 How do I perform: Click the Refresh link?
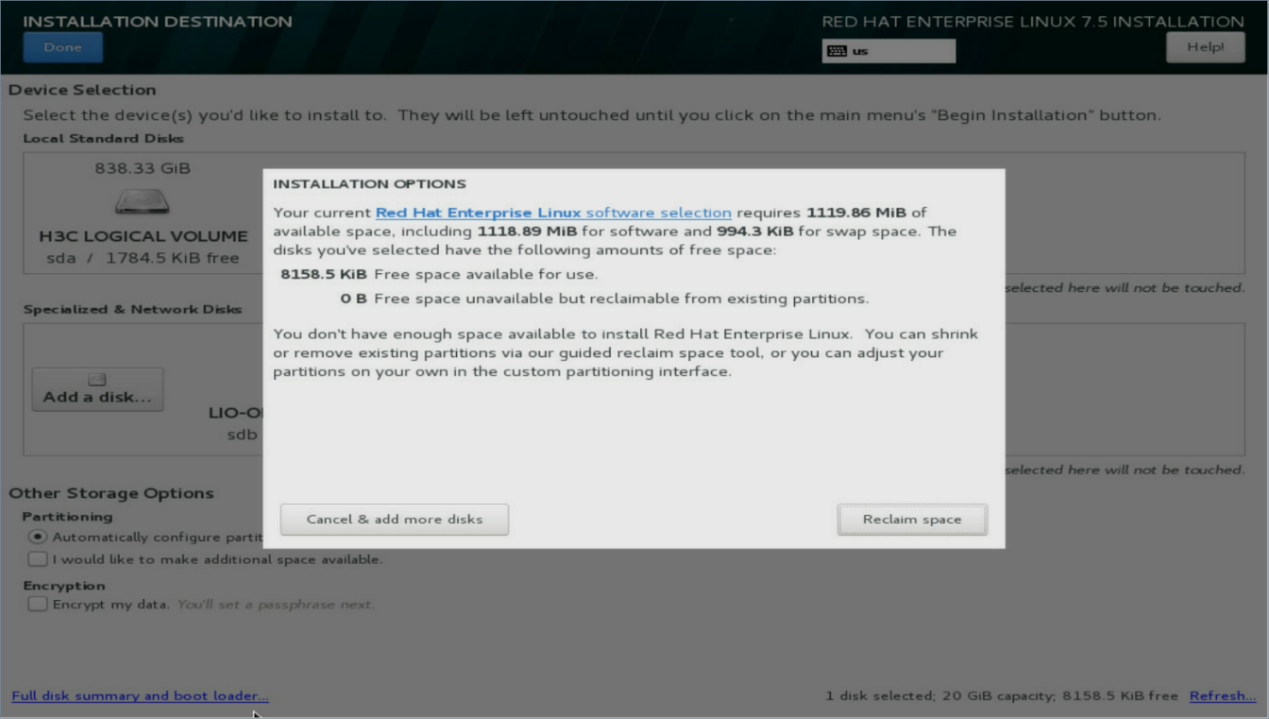coord(1223,696)
